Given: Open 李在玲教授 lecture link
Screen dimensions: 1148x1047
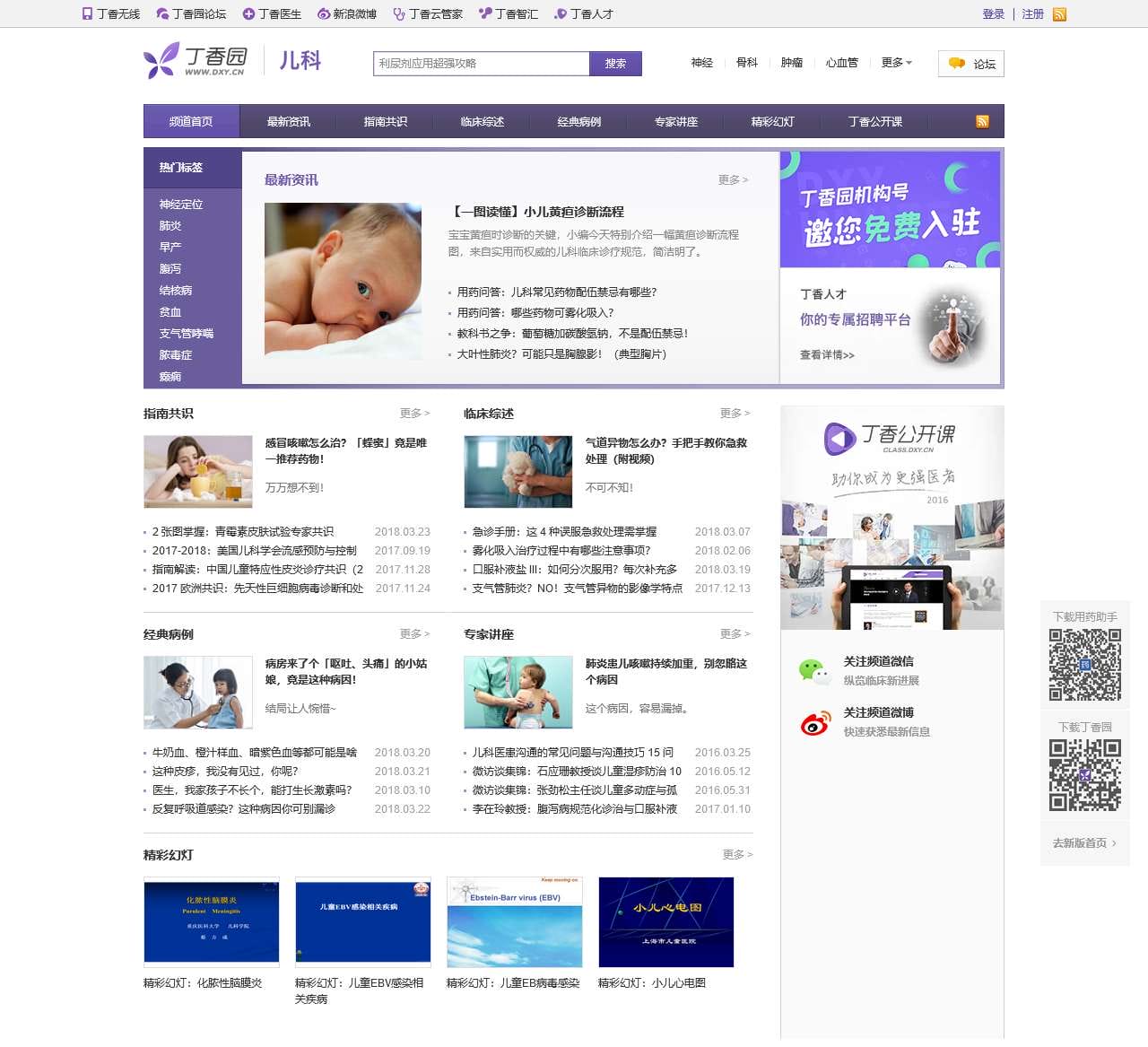Looking at the screenshot, I should pos(575,808).
